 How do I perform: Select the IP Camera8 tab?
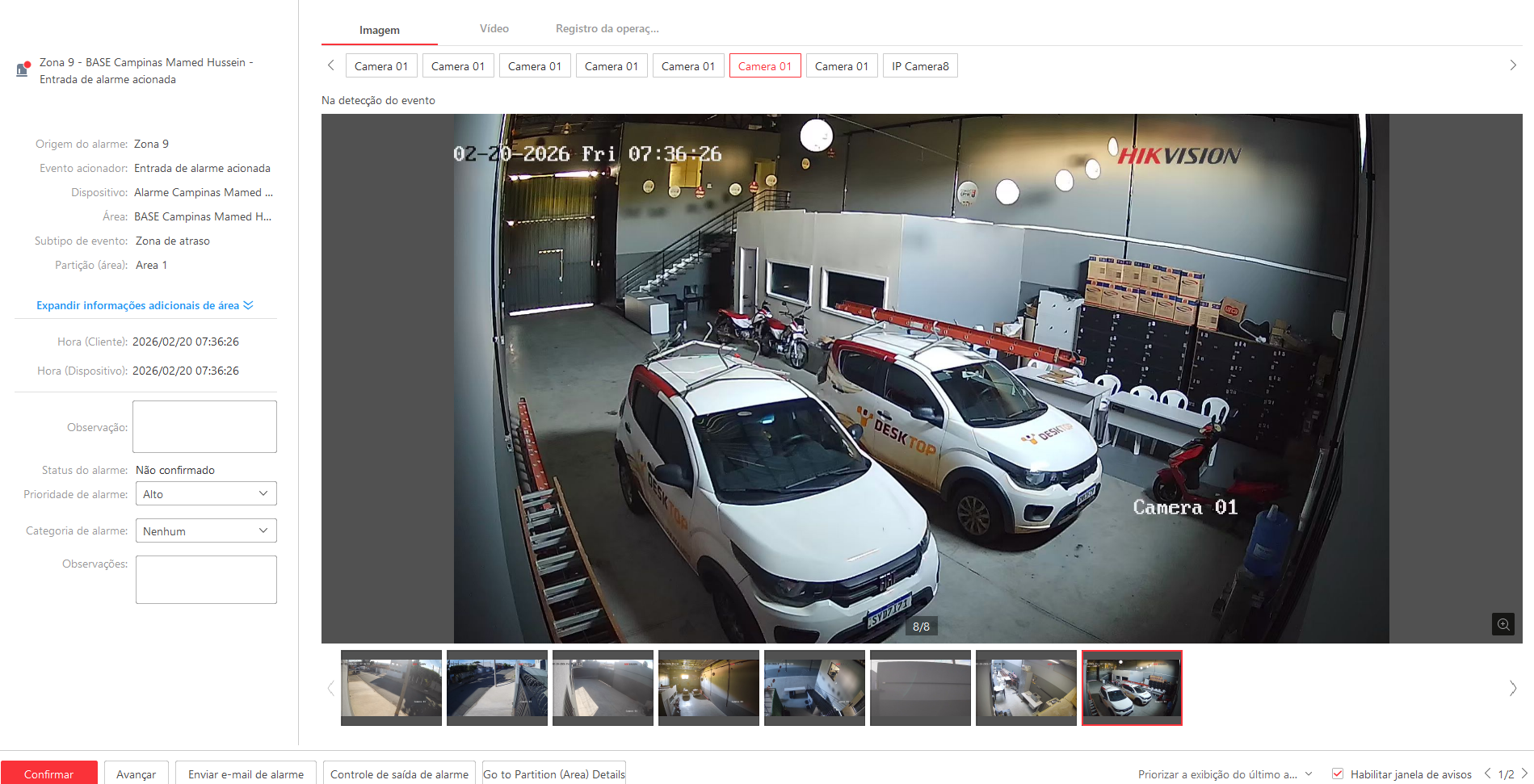click(x=919, y=66)
